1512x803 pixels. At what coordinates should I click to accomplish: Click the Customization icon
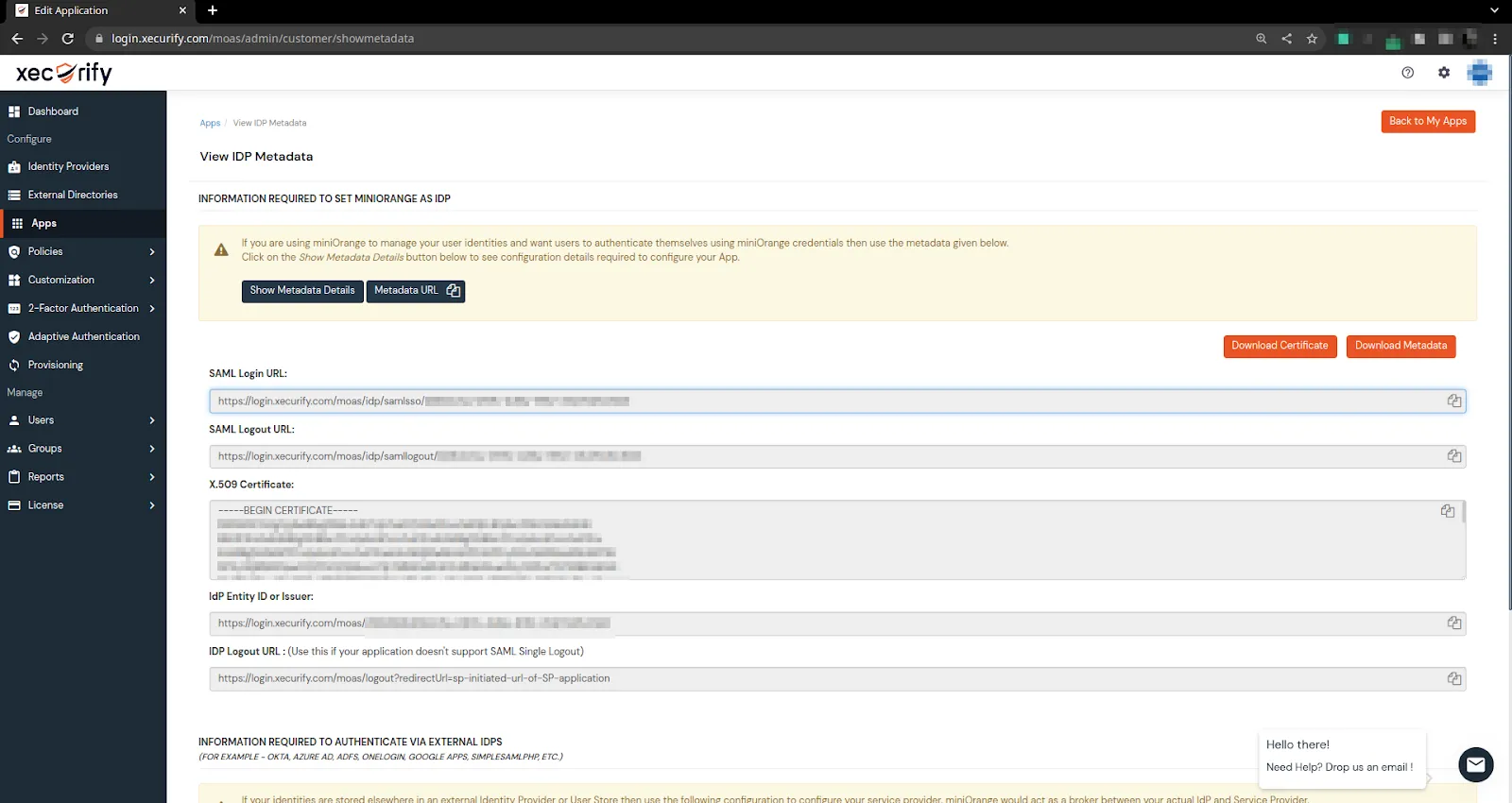(14, 281)
